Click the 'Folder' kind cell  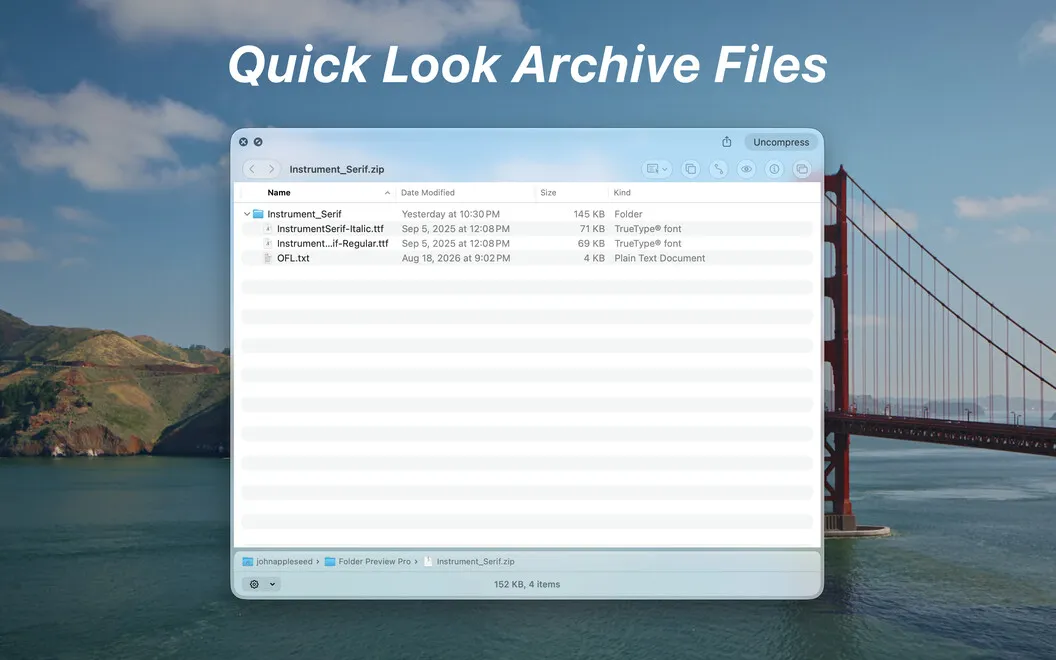pos(628,214)
